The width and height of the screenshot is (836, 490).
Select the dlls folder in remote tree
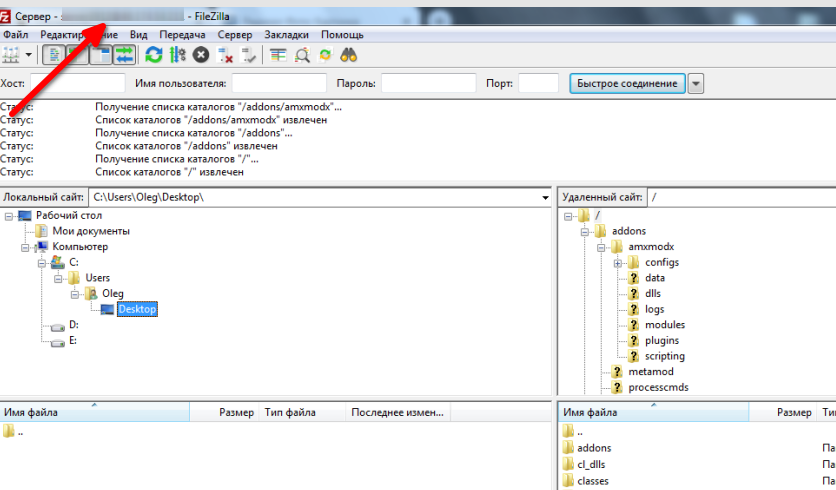click(x=653, y=293)
